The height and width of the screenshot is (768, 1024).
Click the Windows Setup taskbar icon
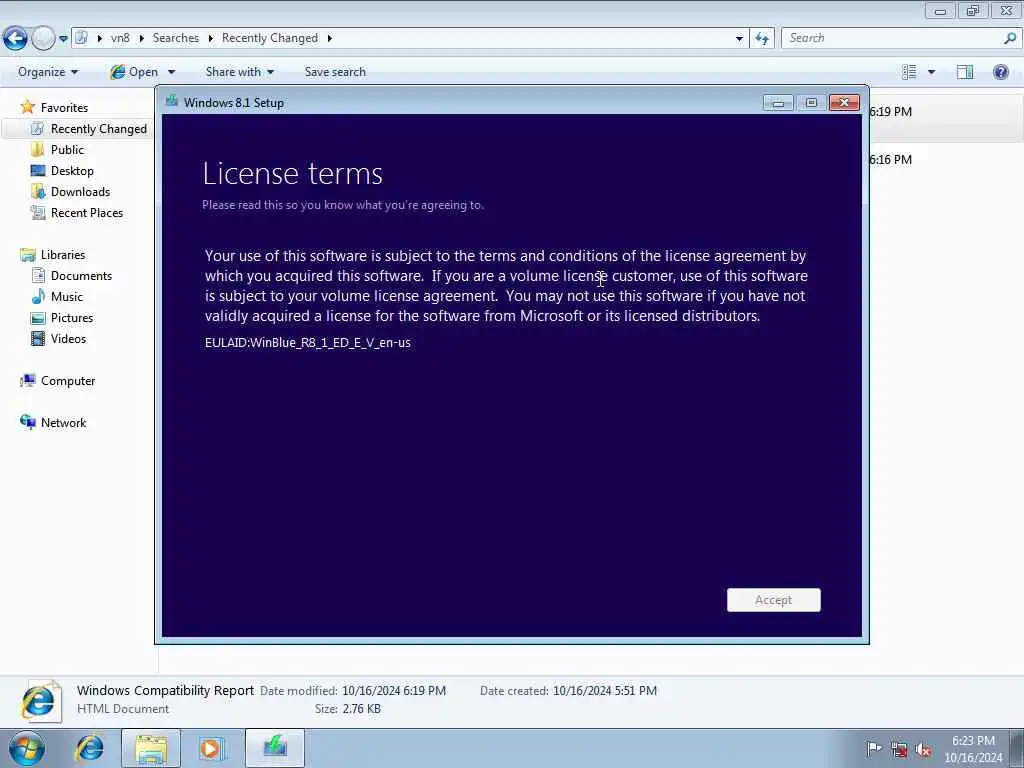click(275, 748)
